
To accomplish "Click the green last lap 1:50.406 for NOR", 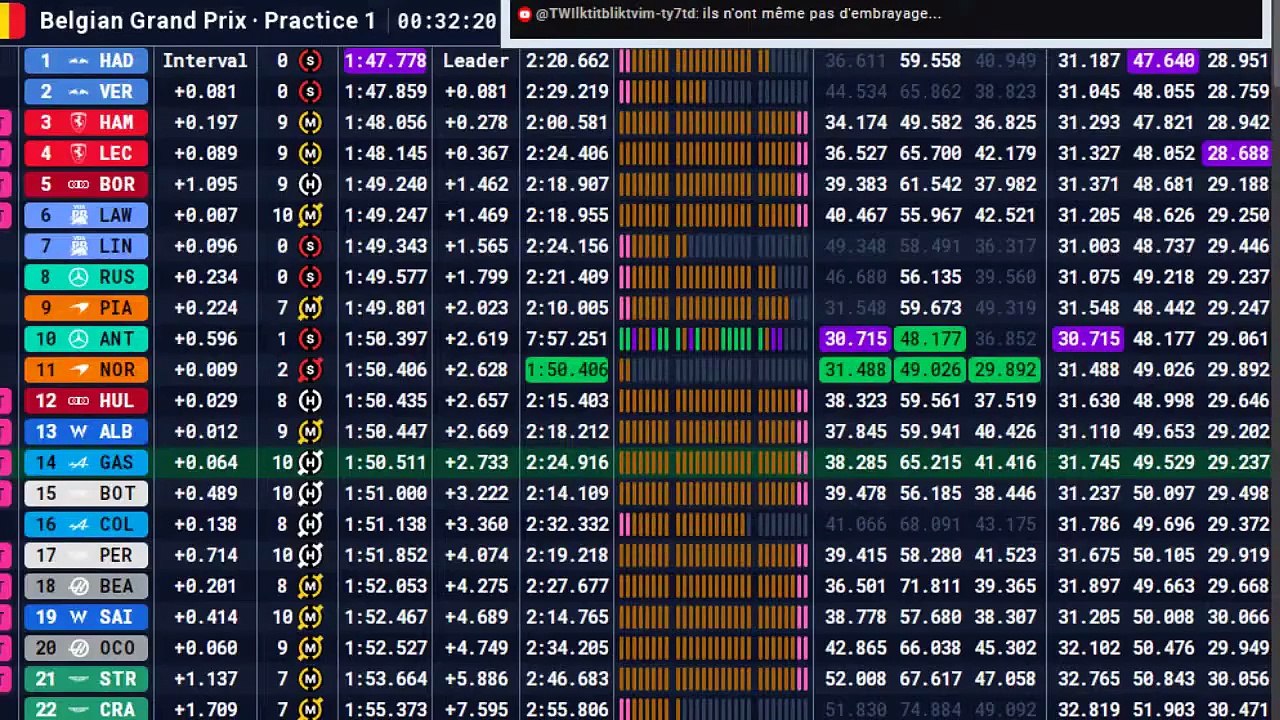I will (567, 371).
